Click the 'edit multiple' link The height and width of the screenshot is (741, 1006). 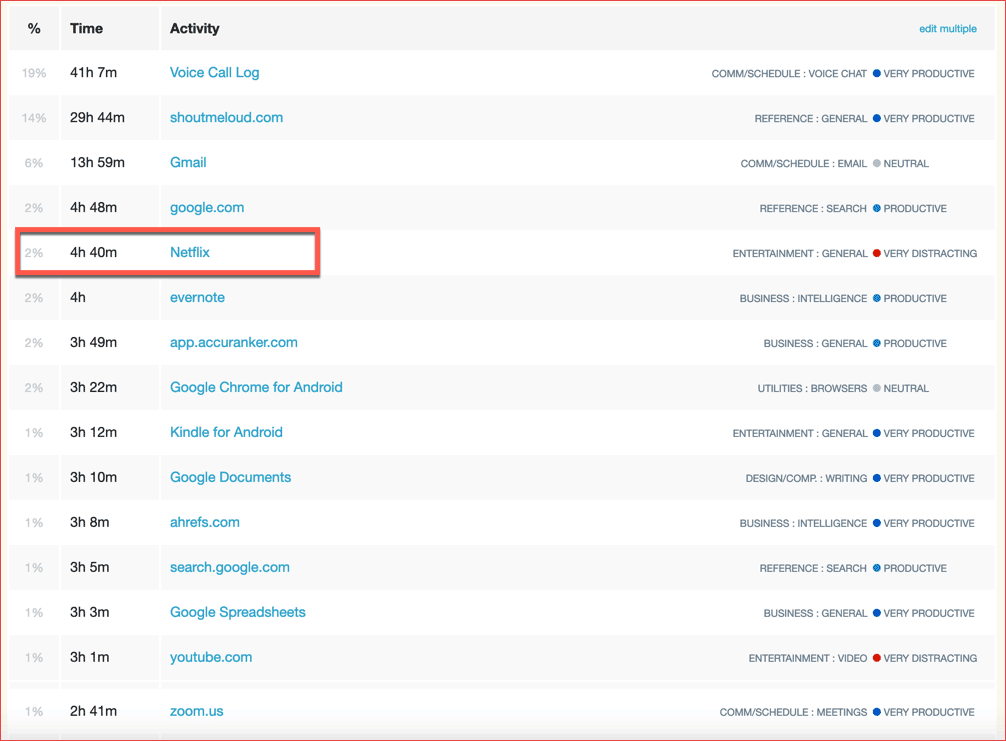click(947, 29)
